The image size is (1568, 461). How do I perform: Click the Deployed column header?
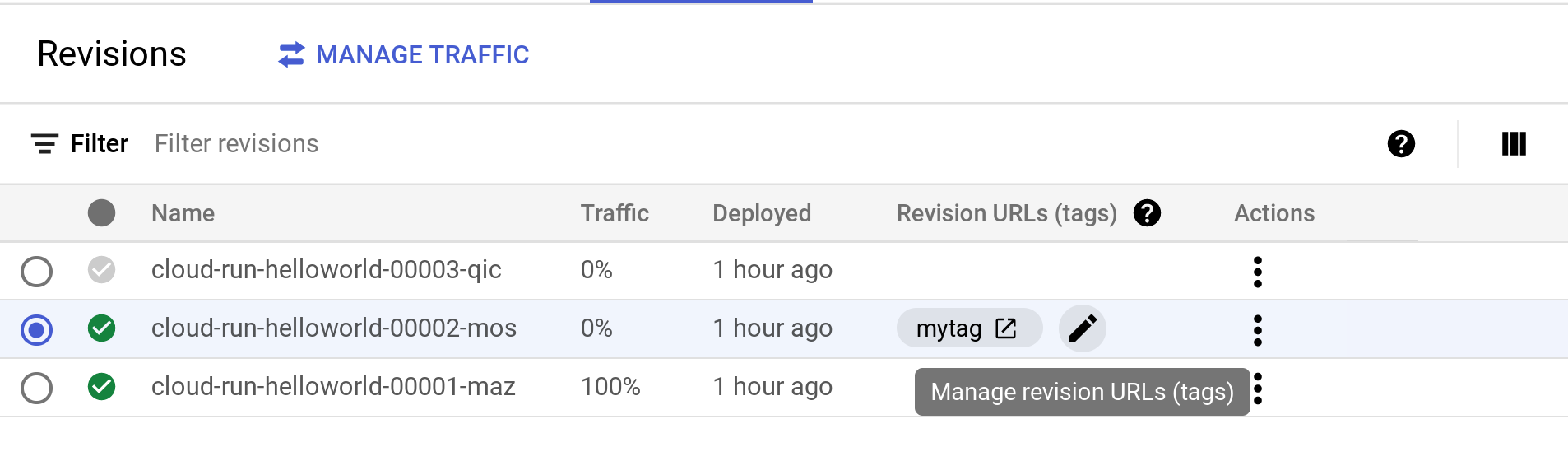762,213
